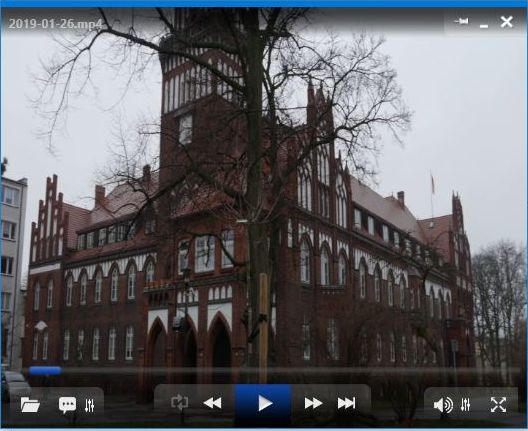Open a media file via folder icon
The width and height of the screenshot is (528, 431).
30,404
